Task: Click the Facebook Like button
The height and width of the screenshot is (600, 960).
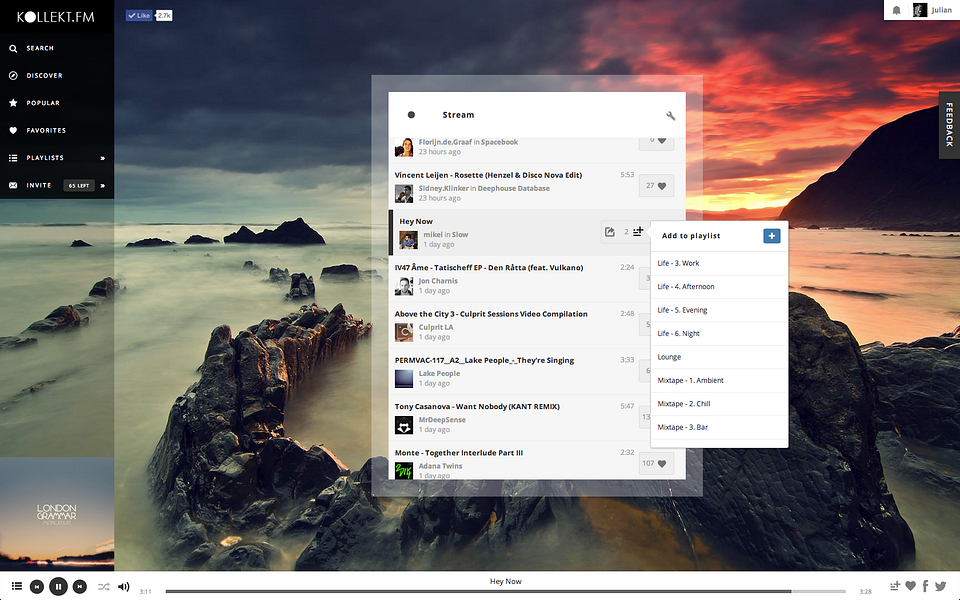Action: 139,15
